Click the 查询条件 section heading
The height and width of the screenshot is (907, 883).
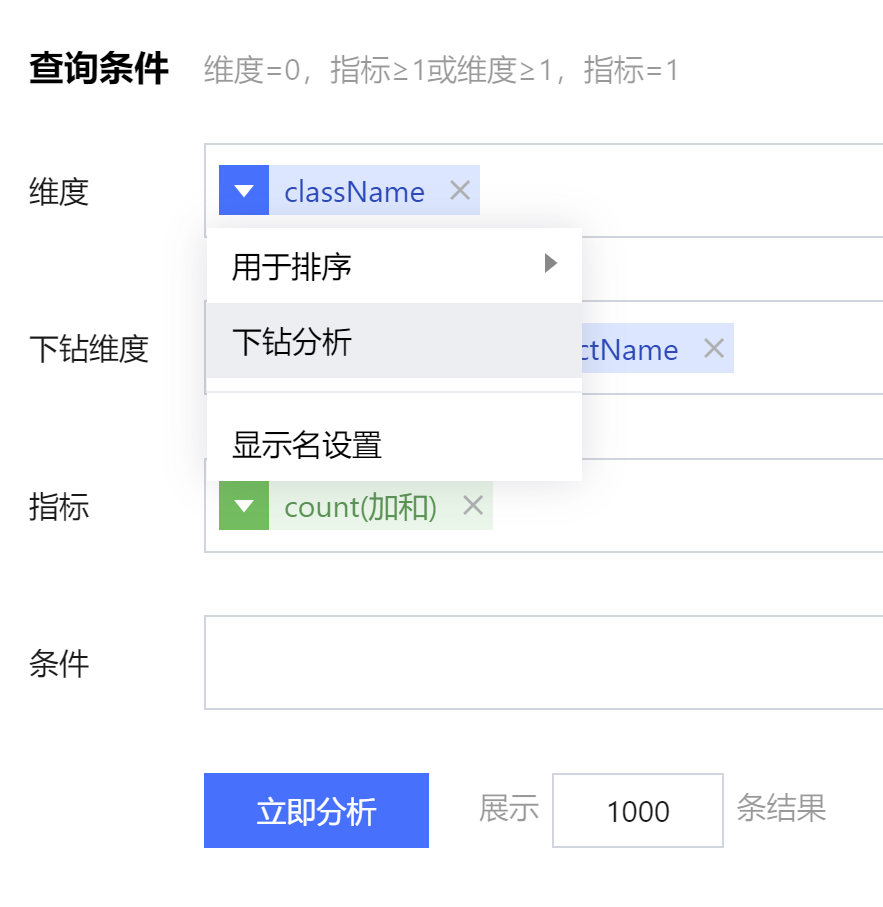tap(99, 70)
